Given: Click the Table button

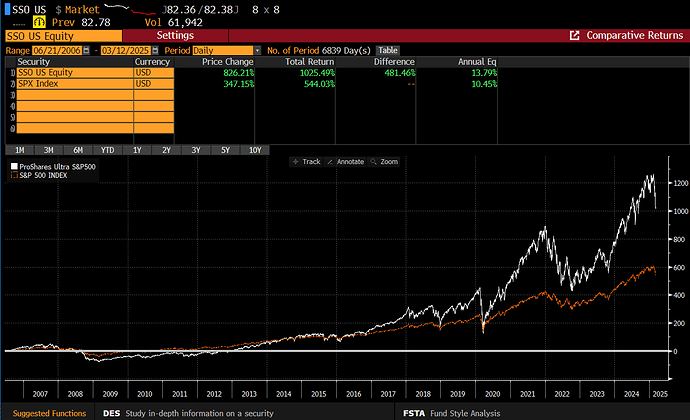Looking at the screenshot, I should tap(387, 50).
